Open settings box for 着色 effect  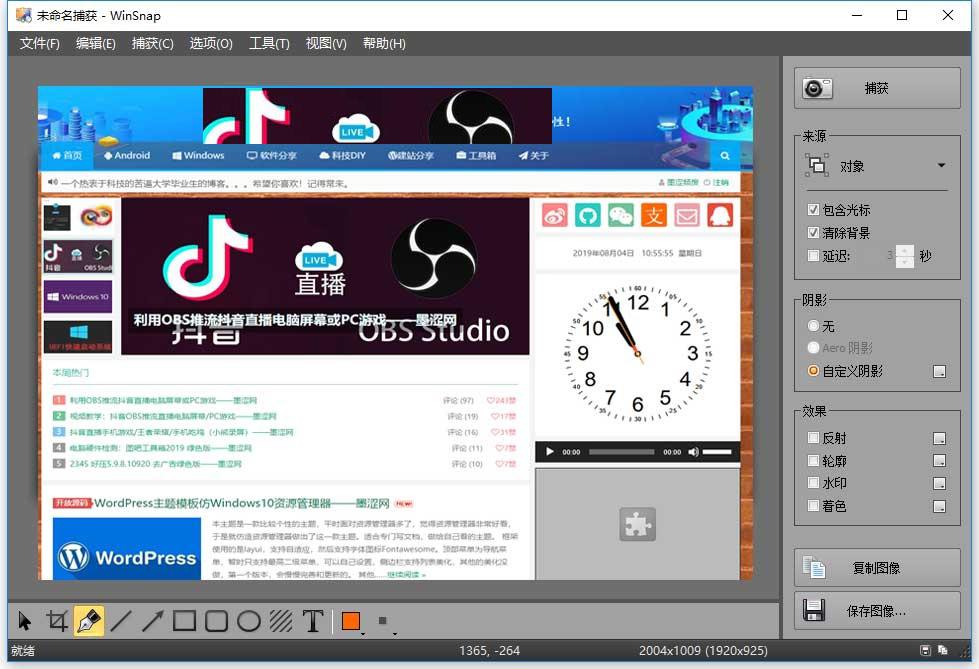(x=939, y=507)
